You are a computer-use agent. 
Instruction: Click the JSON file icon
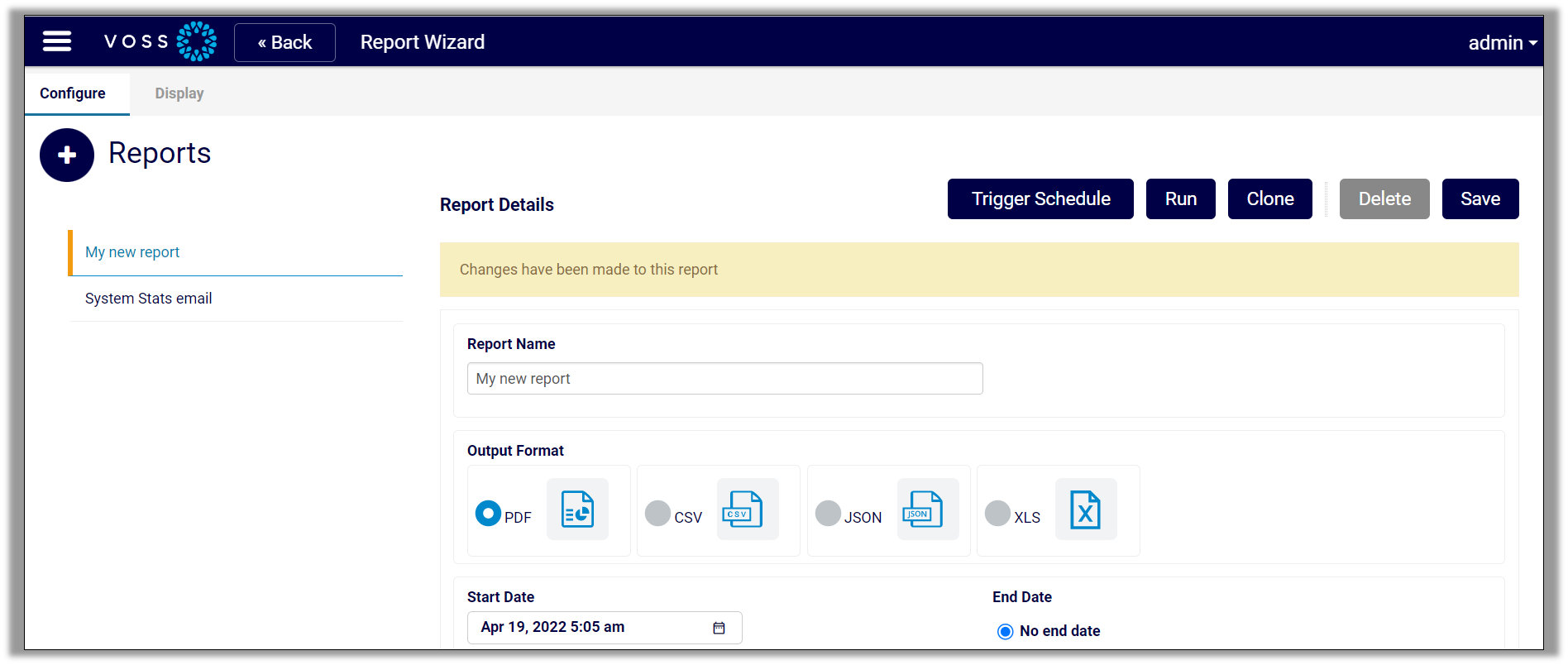(x=928, y=509)
